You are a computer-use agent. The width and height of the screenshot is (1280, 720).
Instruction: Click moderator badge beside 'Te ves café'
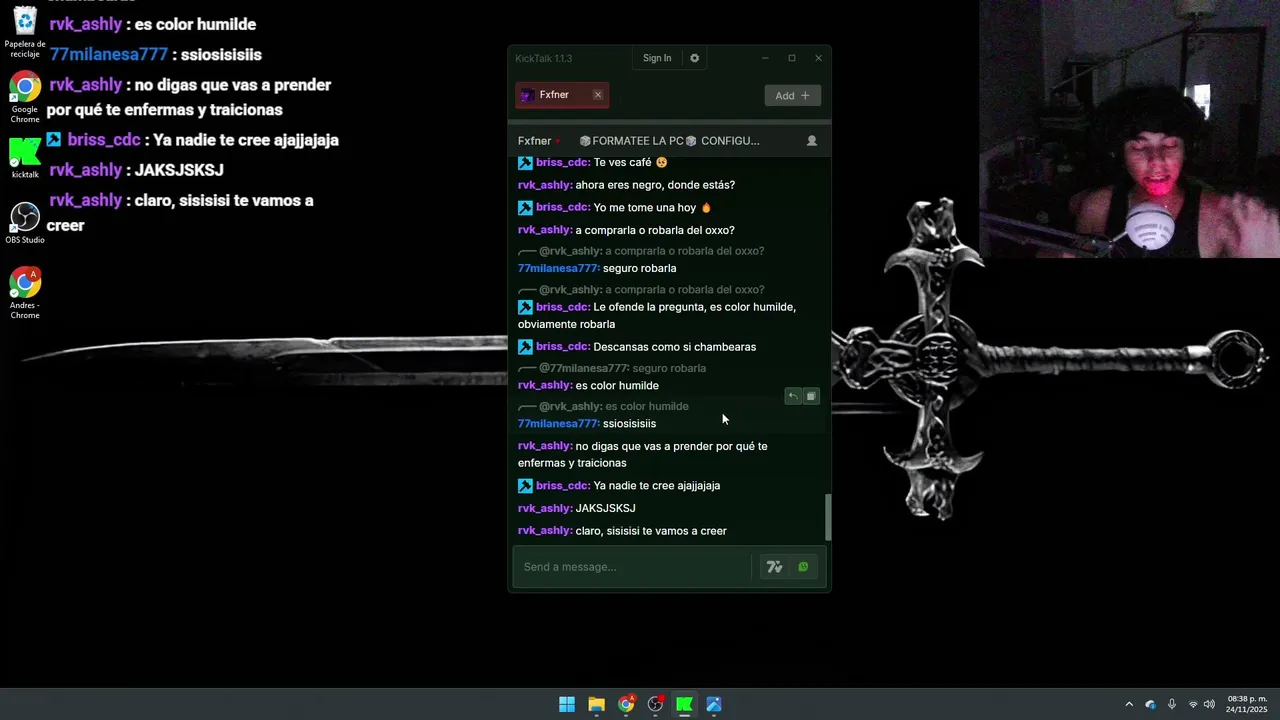point(525,163)
